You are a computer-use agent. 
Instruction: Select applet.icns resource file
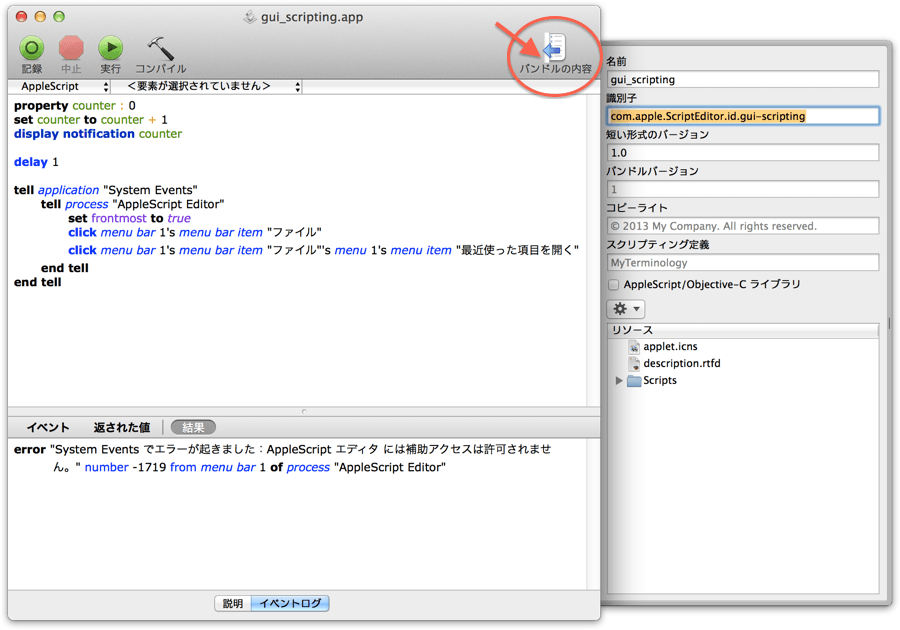pyautogui.click(x=670, y=347)
